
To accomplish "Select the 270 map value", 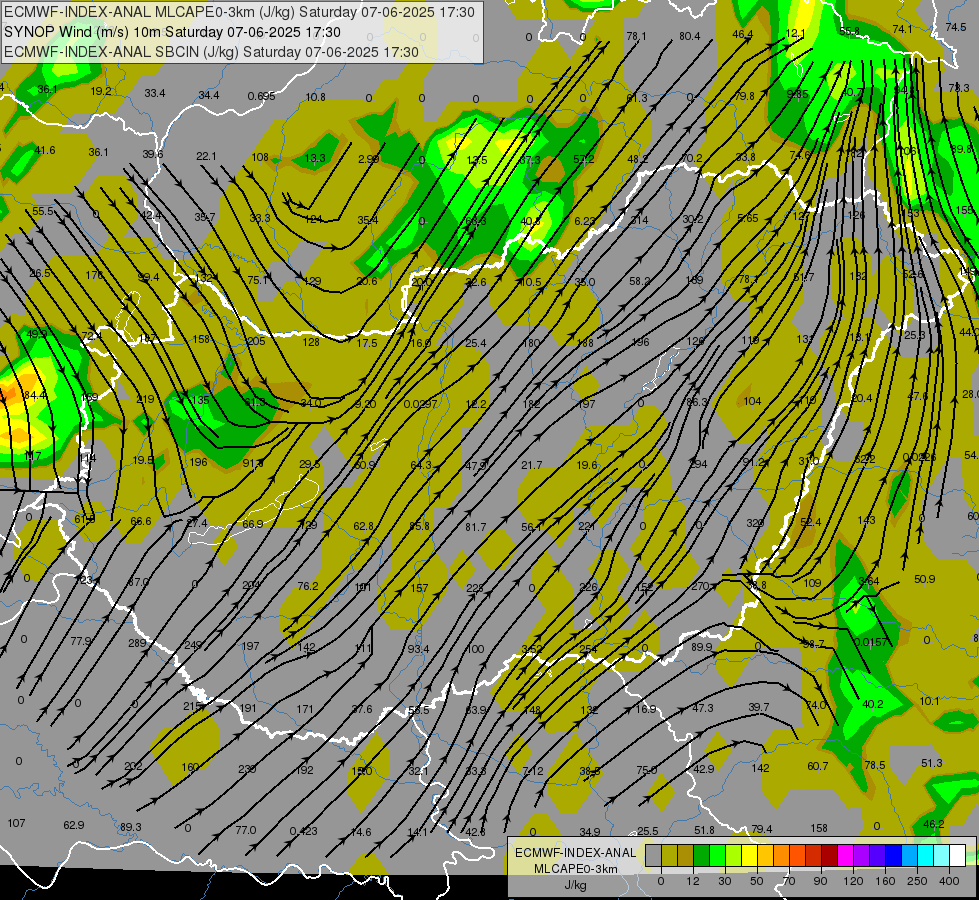I will [700, 586].
